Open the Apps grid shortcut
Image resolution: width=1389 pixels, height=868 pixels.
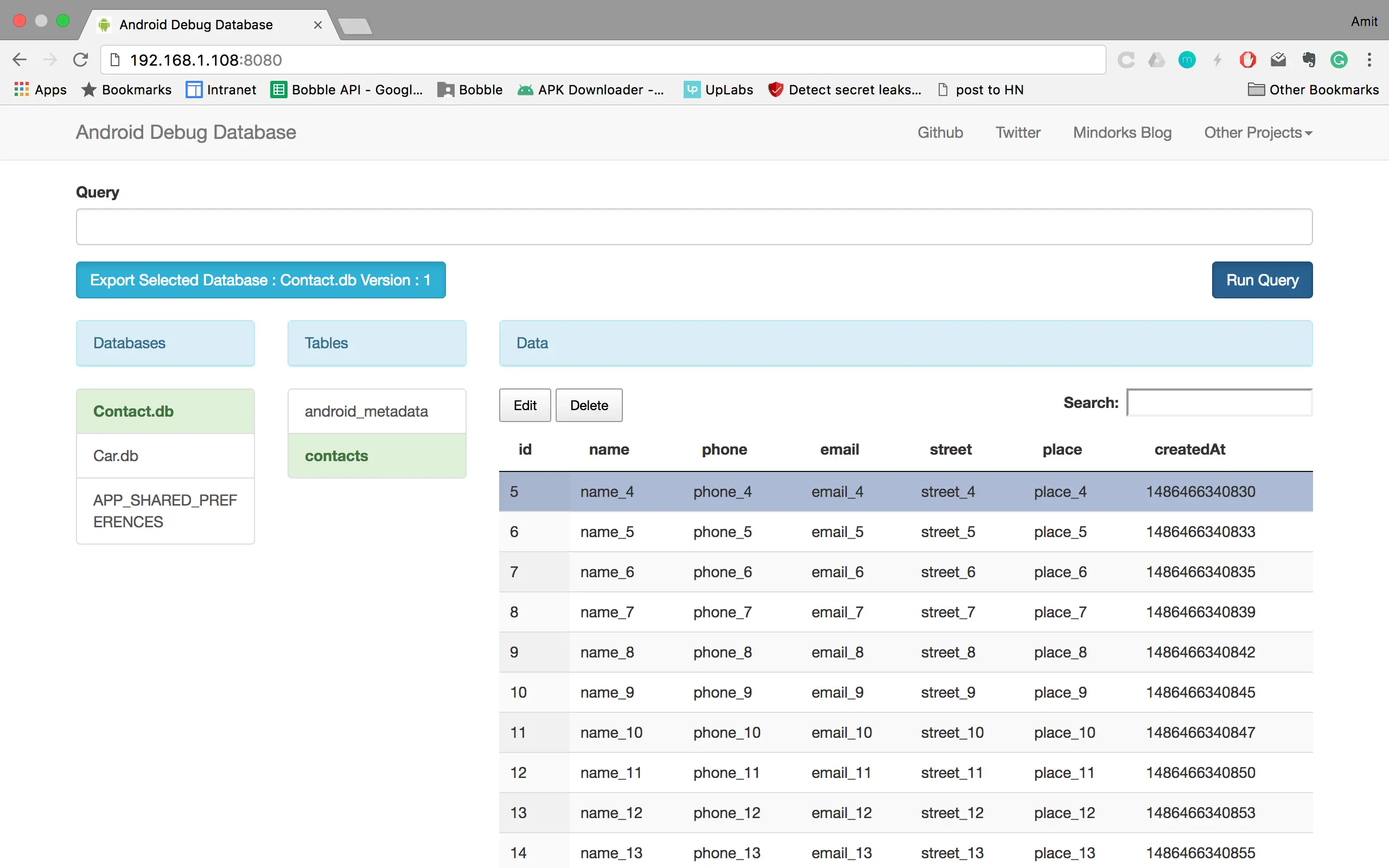[x=40, y=90]
